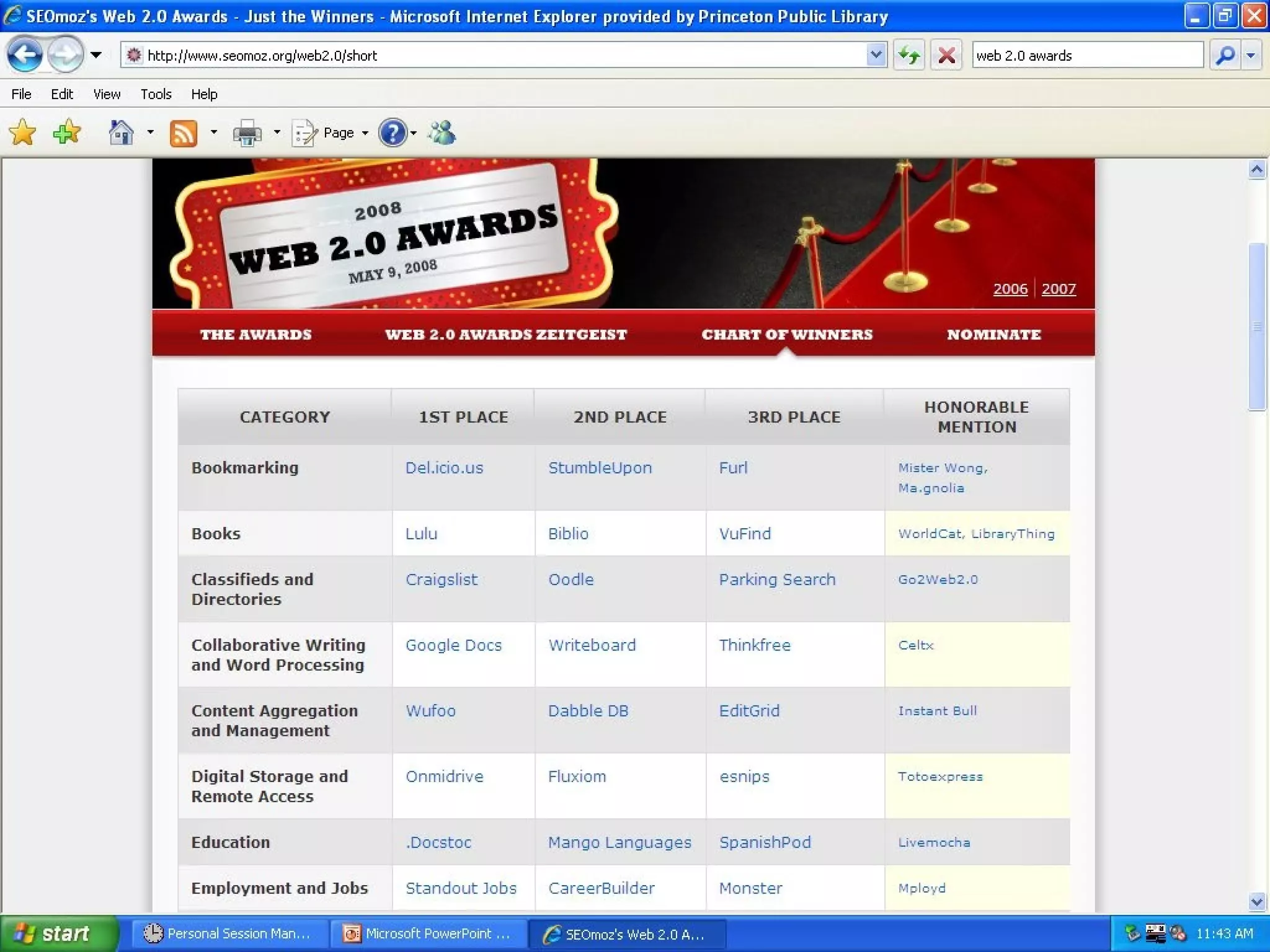Open the Tools menu
Image resolution: width=1270 pixels, height=952 pixels.
coord(156,94)
